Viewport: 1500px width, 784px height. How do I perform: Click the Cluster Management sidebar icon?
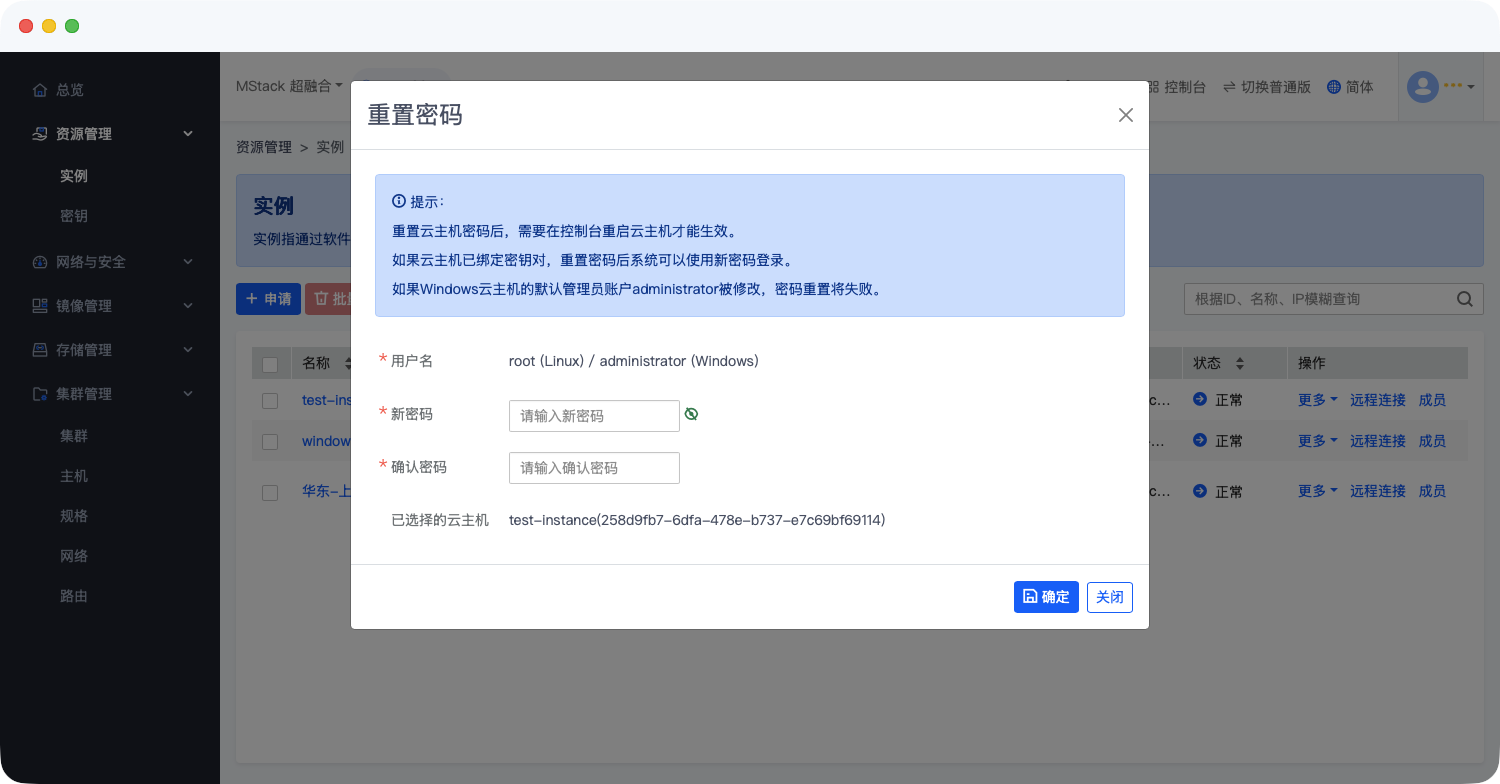(40, 394)
